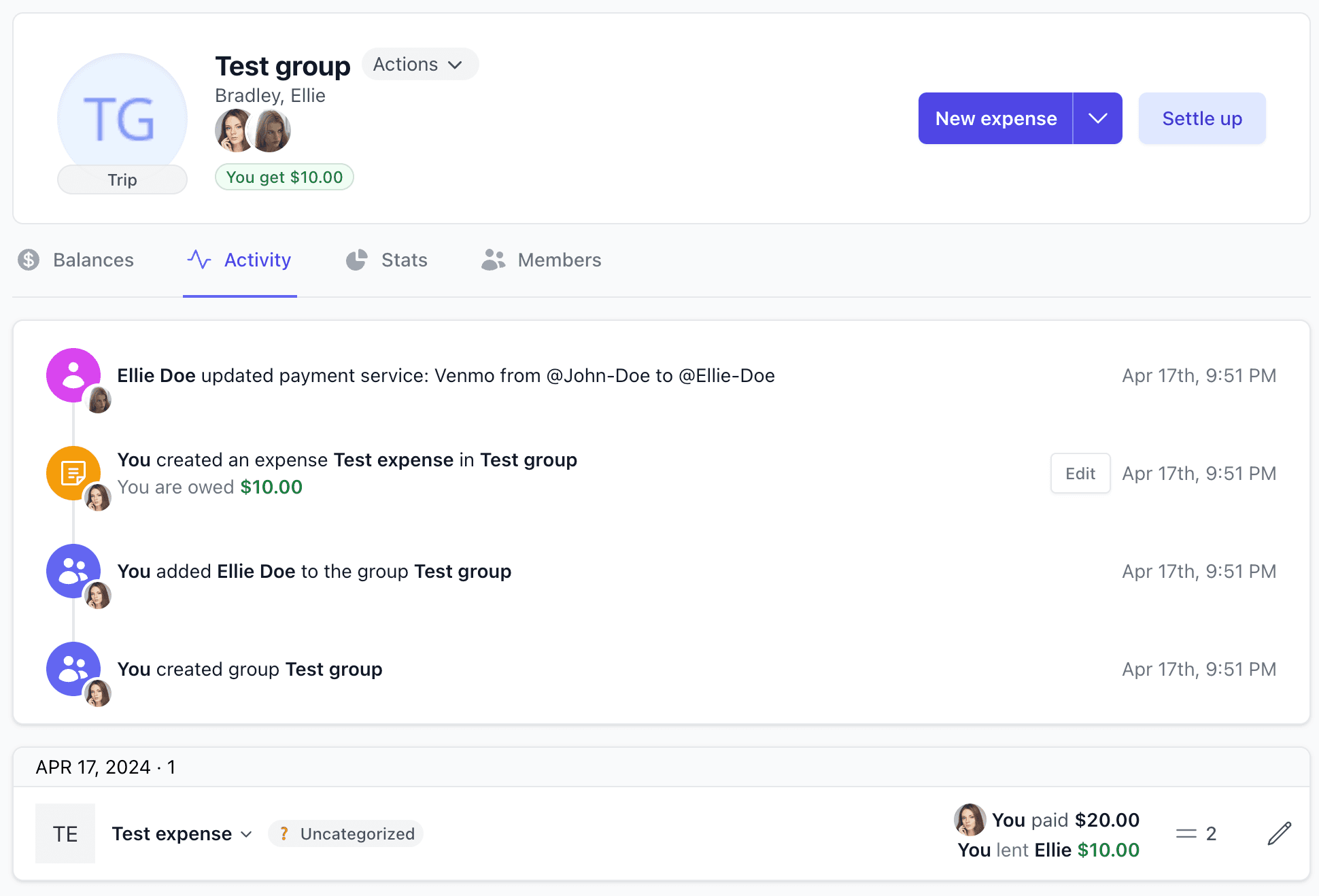This screenshot has height=896, width=1319.
Task: Open the expense editor via the pencil icon
Action: pyautogui.click(x=1281, y=833)
